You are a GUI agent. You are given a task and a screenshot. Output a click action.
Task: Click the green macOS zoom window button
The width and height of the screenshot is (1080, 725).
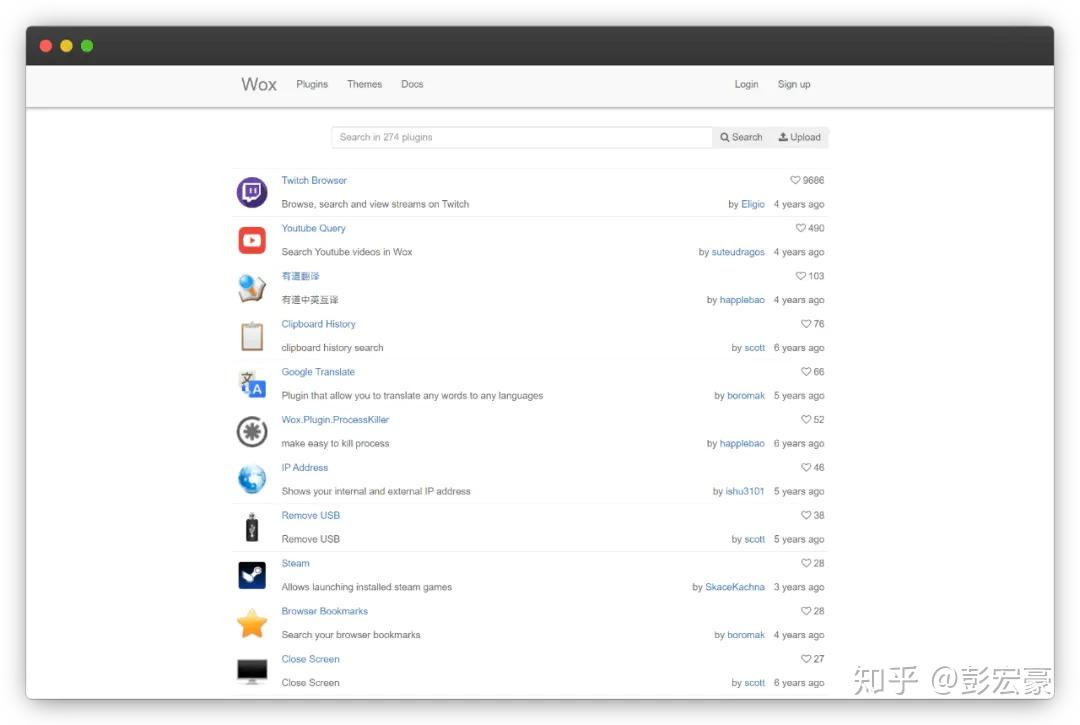tap(87, 46)
